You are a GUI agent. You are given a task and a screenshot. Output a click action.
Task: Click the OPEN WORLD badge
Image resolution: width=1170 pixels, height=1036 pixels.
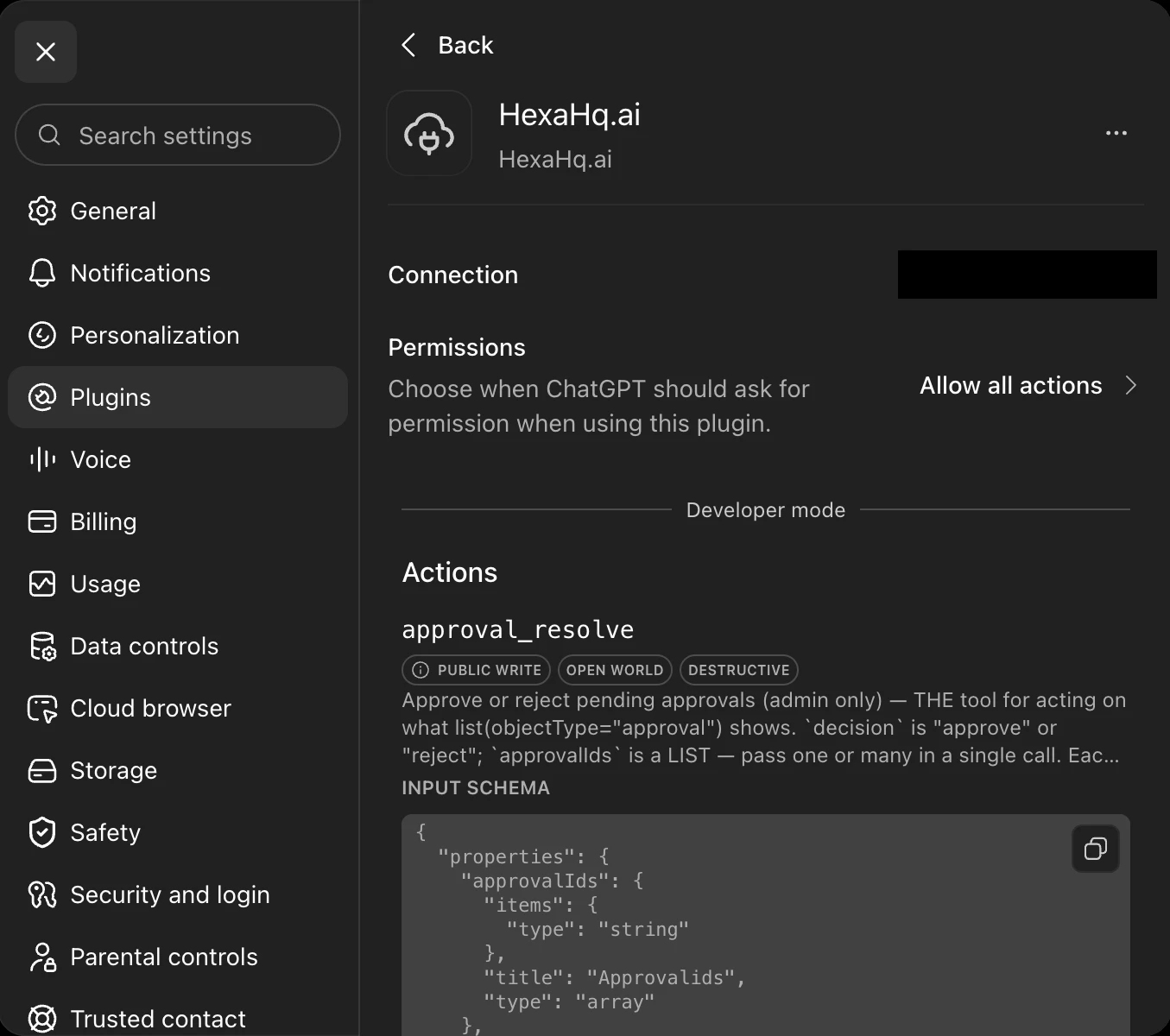coord(615,670)
